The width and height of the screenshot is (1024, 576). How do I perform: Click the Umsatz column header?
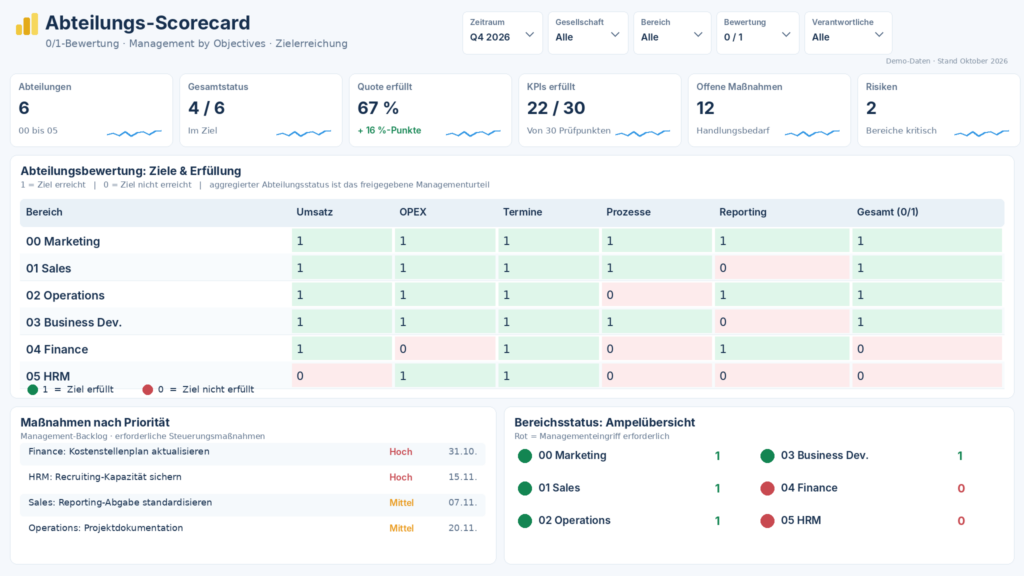pos(315,212)
